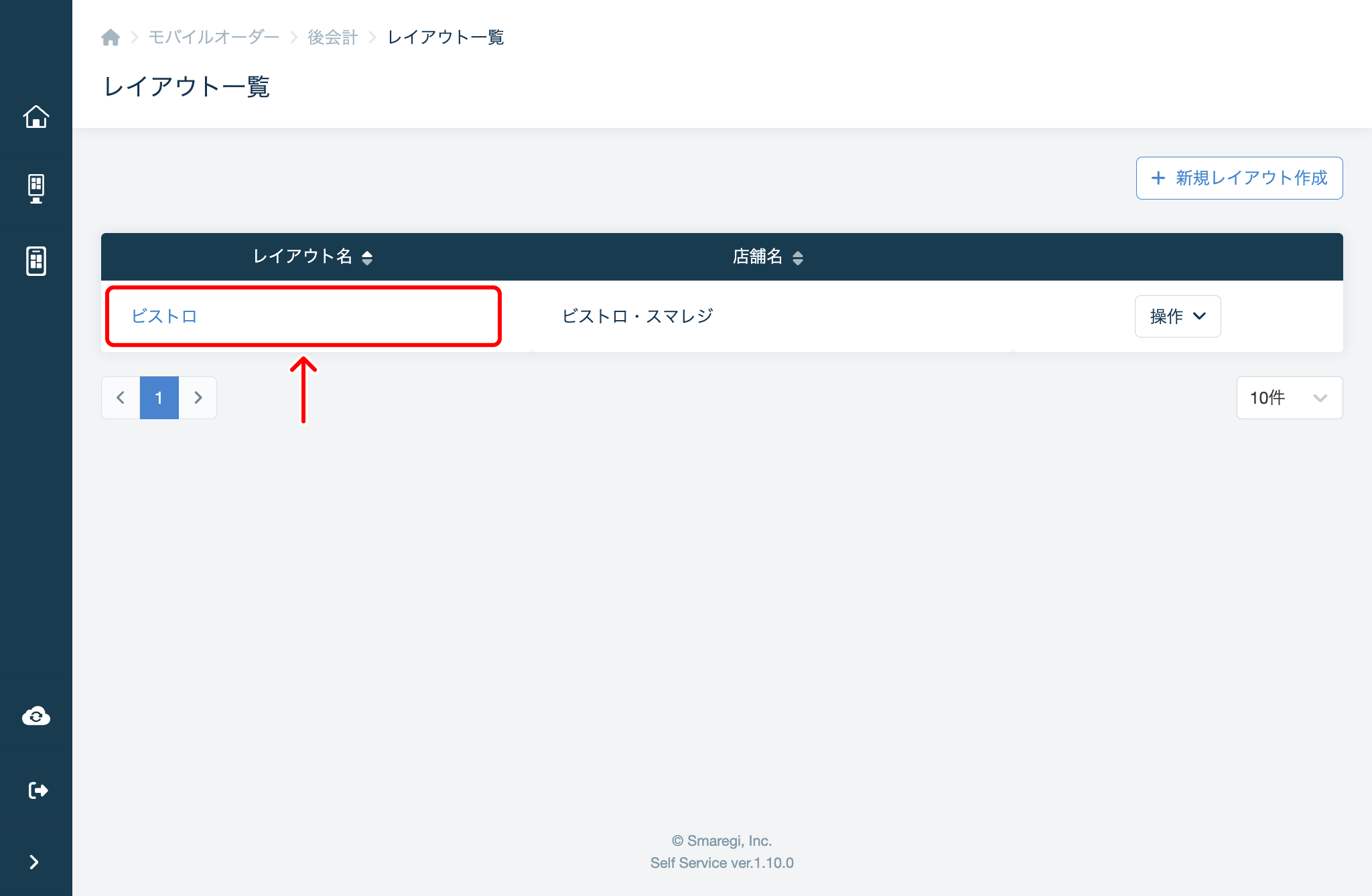Open the mobile order device icon in sidebar
The image size is (1372, 896).
pyautogui.click(x=36, y=261)
